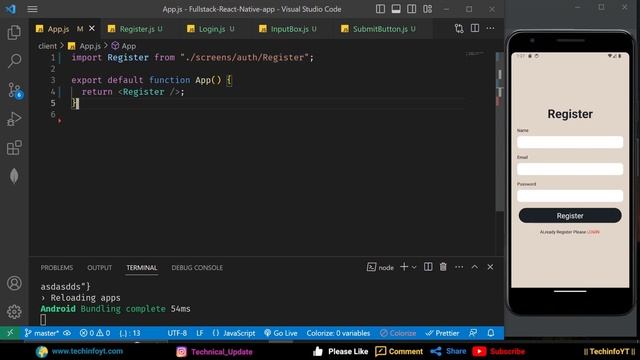Tap the Register button in emulator
Image resolution: width=640 pixels, height=360 pixels.
click(x=570, y=216)
